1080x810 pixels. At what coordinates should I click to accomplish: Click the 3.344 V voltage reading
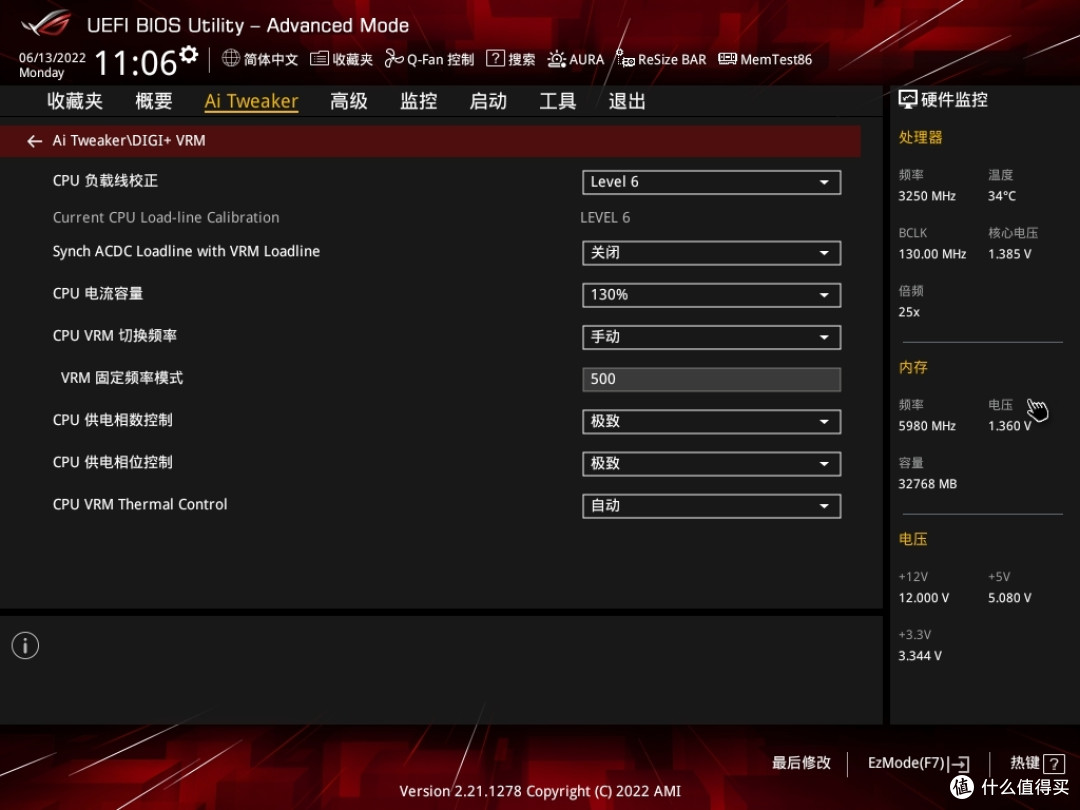[x=920, y=656]
